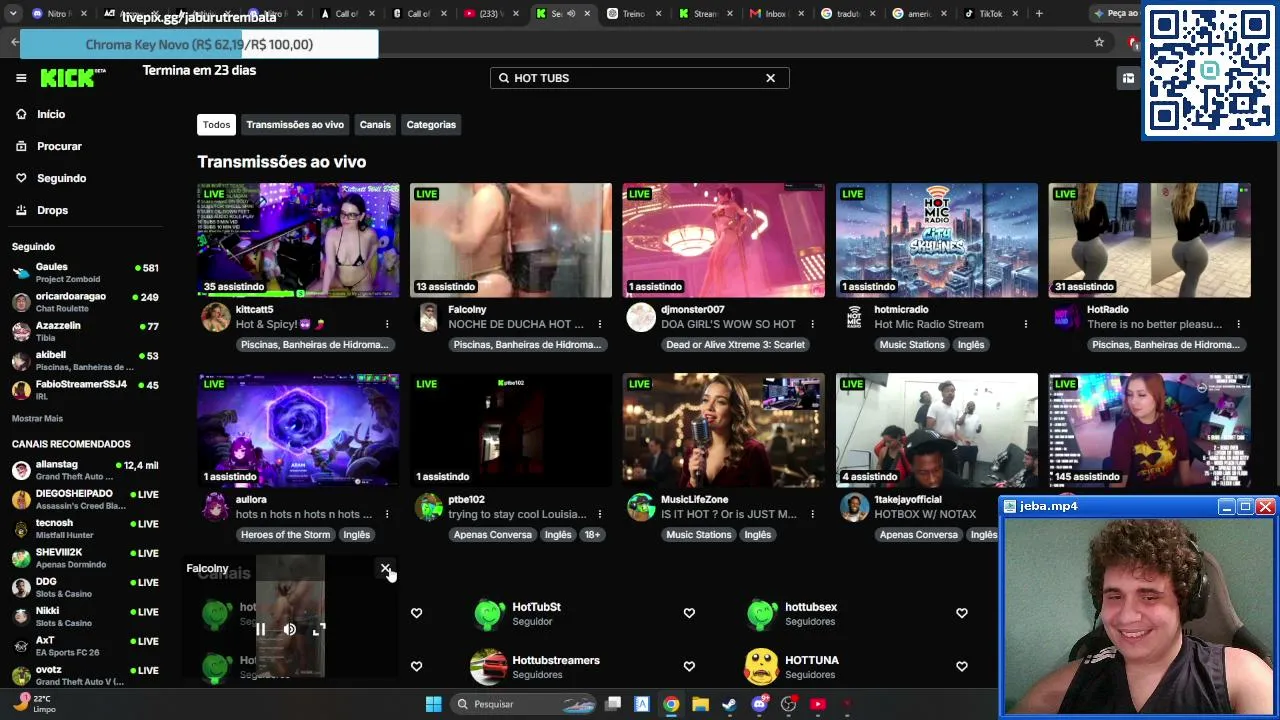Open recommended channel DIEGOSHEIPADO
1280x720 pixels.
point(86,499)
